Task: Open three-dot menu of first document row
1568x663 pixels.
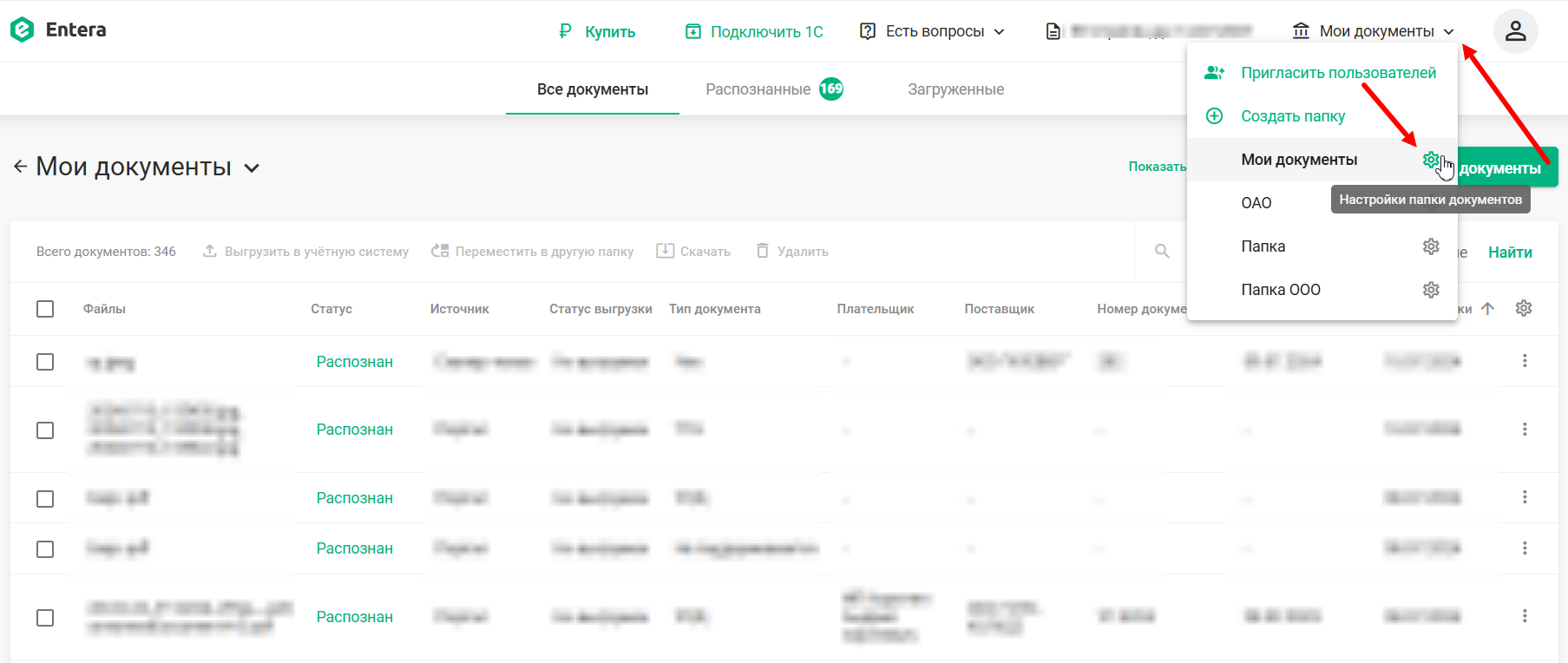Action: pyautogui.click(x=1525, y=361)
